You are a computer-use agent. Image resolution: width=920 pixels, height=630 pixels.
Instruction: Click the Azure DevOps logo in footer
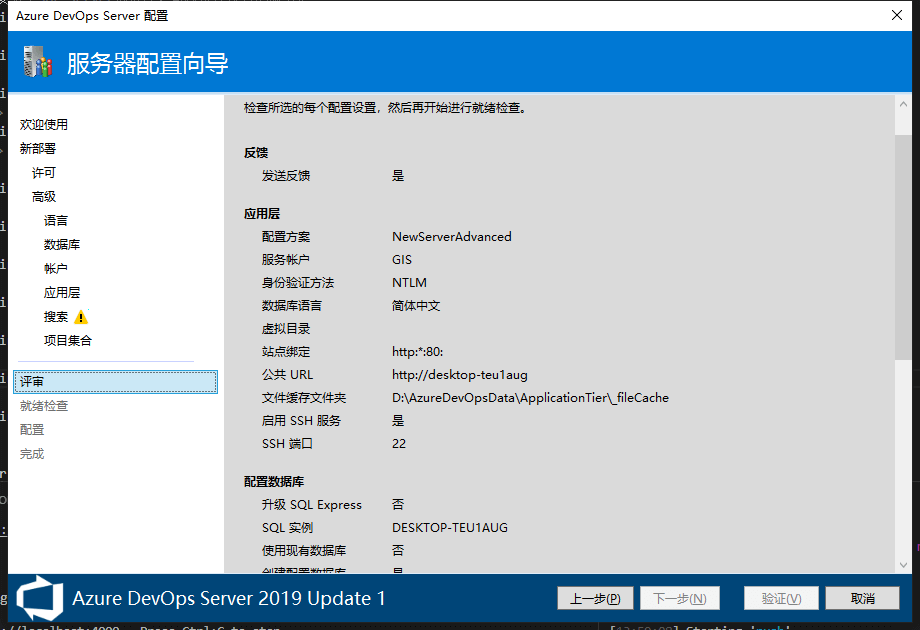click(x=41, y=598)
